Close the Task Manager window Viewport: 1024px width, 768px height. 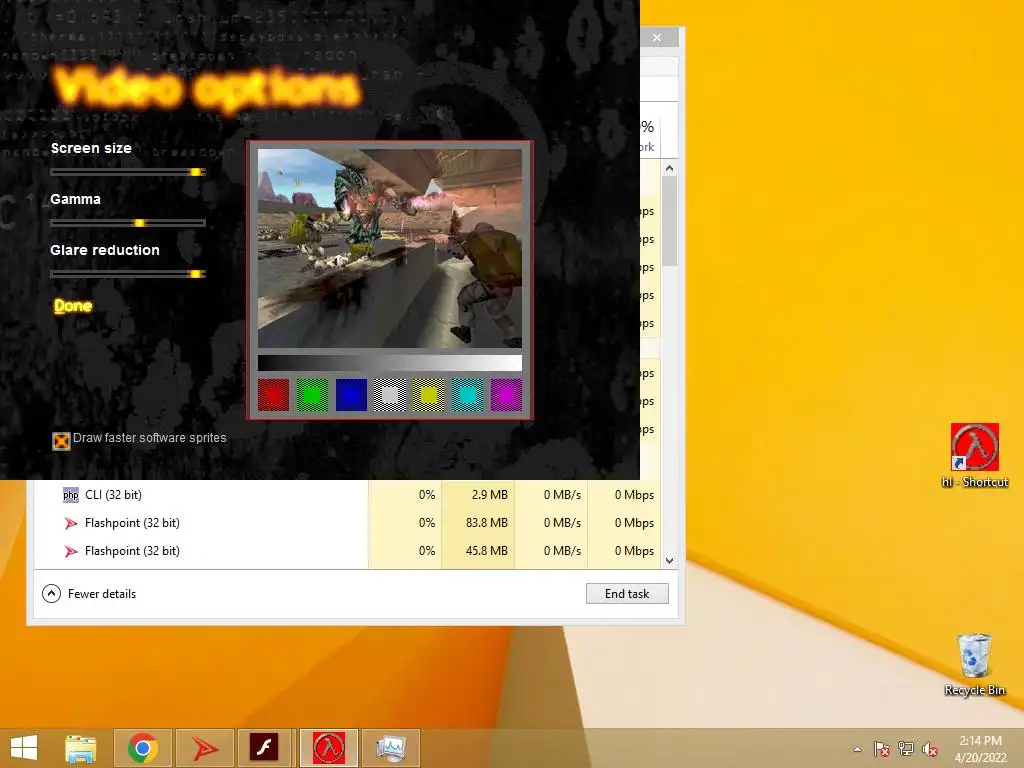pos(657,38)
